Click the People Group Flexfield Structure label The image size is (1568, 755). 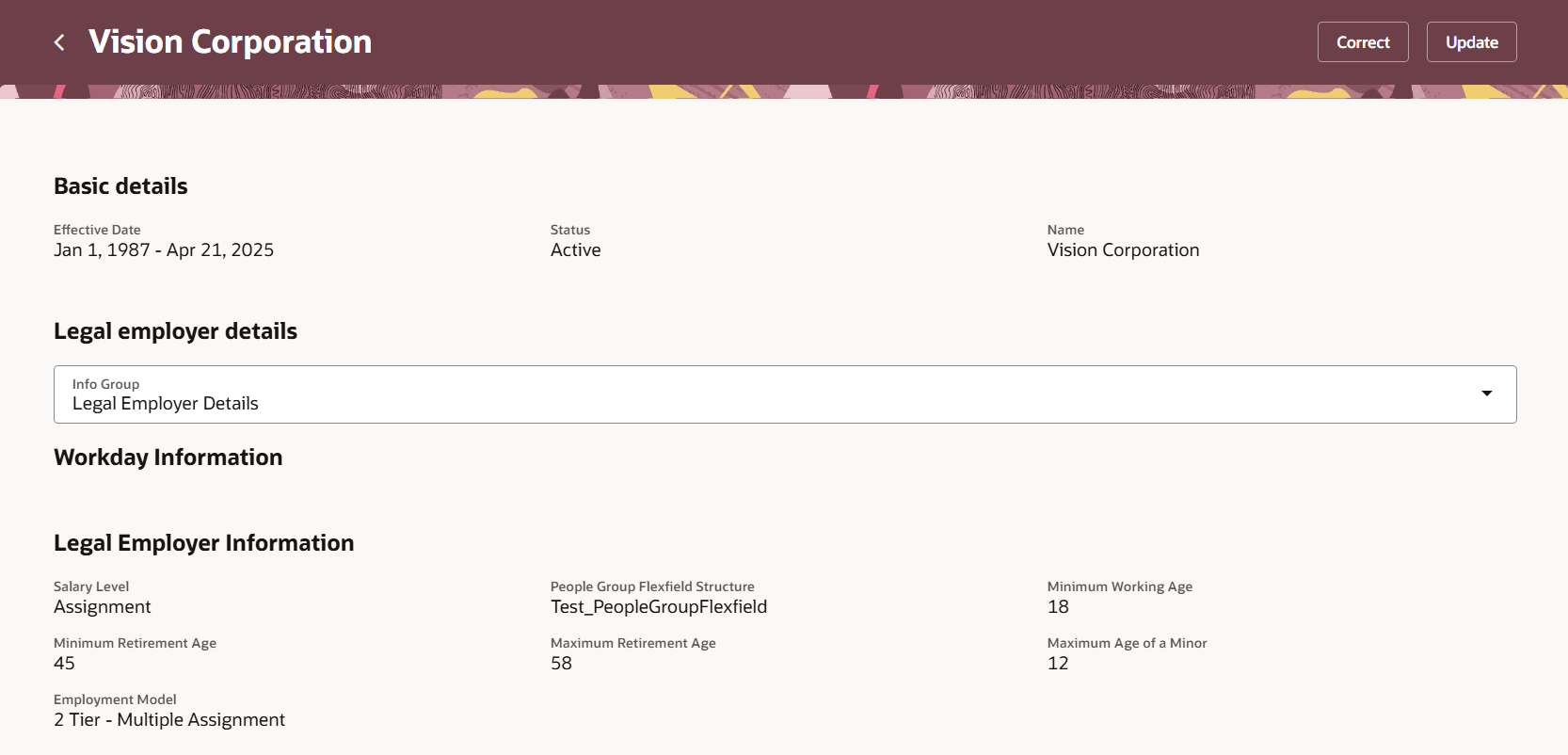[x=652, y=586]
